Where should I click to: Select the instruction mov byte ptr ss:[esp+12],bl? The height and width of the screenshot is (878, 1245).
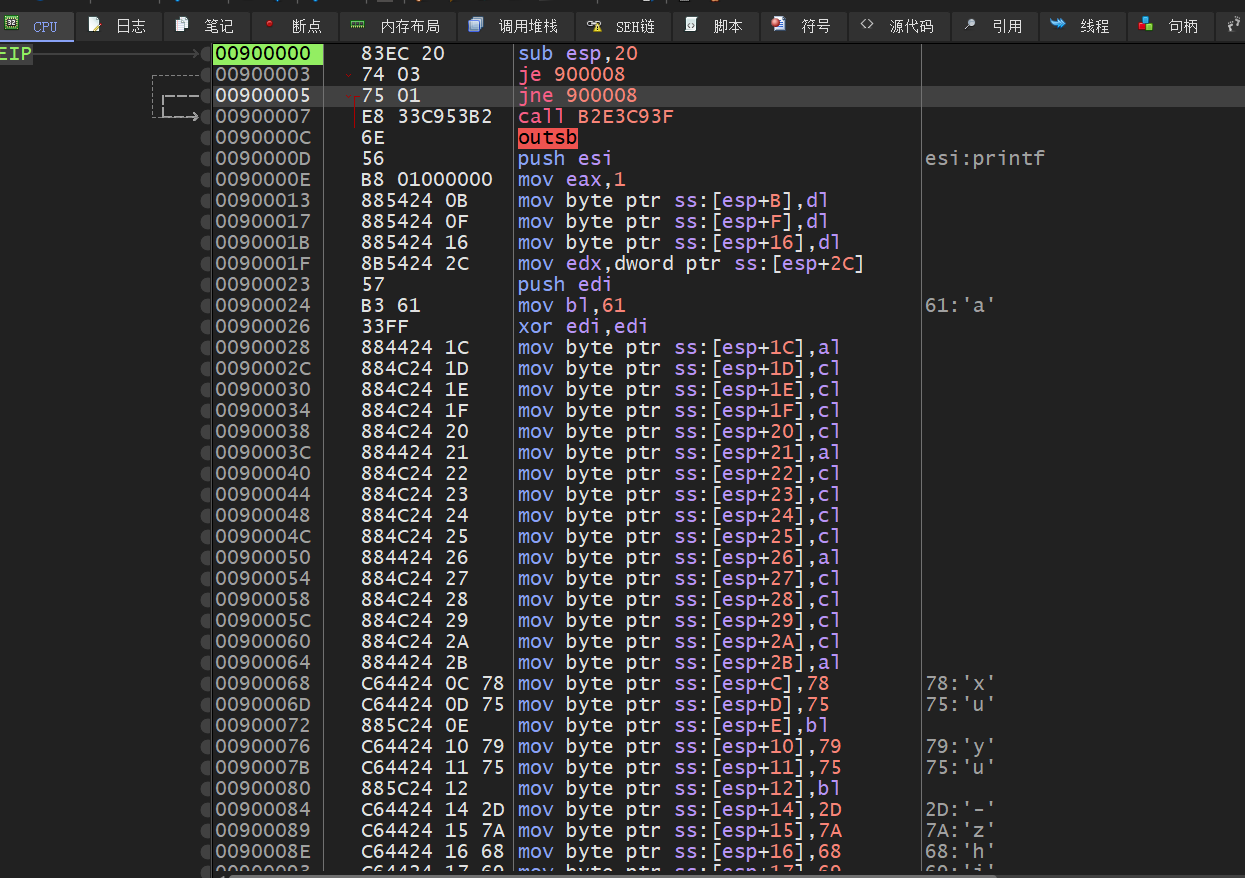click(x=679, y=788)
